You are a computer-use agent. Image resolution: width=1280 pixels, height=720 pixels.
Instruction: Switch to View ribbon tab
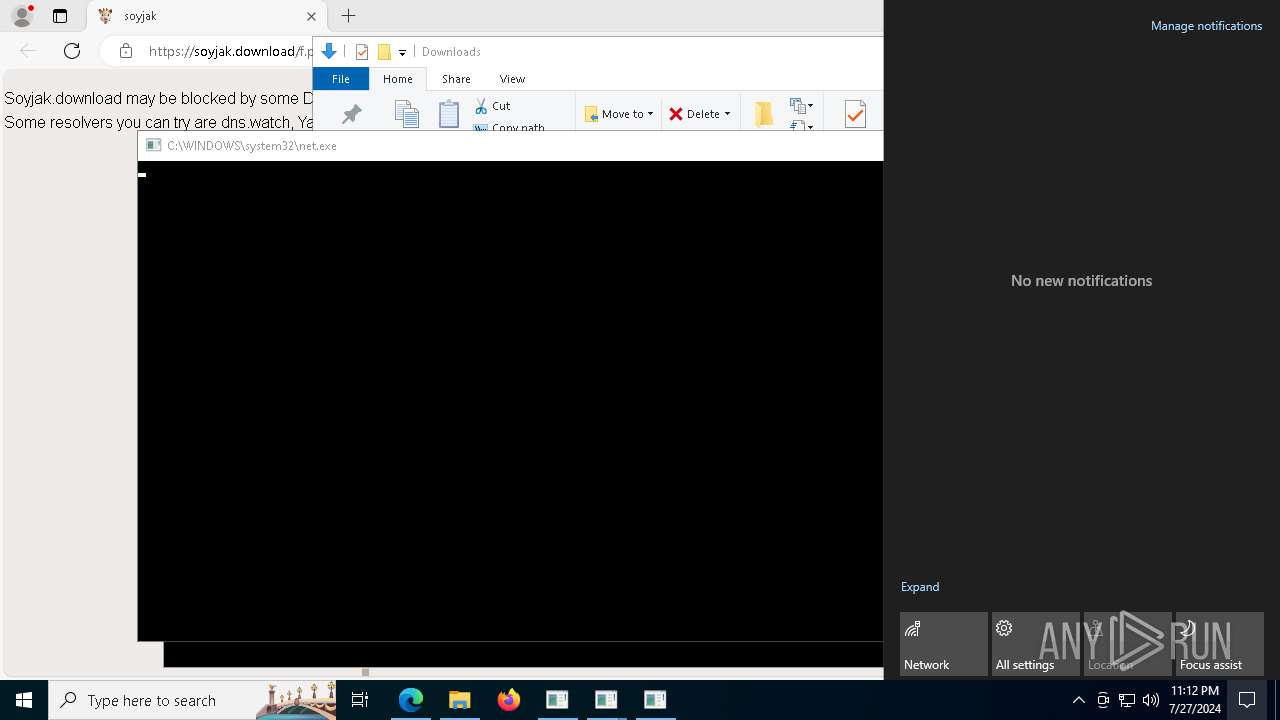512,78
